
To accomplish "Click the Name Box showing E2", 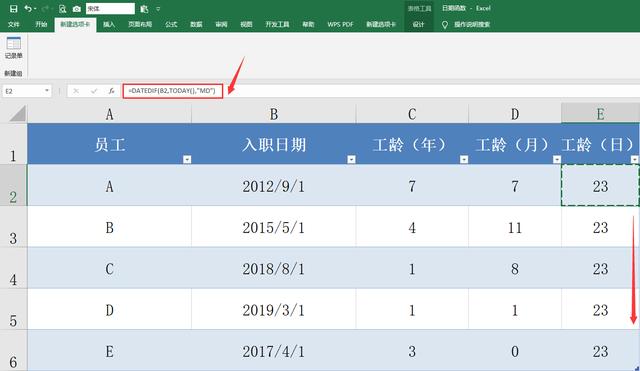I will (x=24, y=91).
